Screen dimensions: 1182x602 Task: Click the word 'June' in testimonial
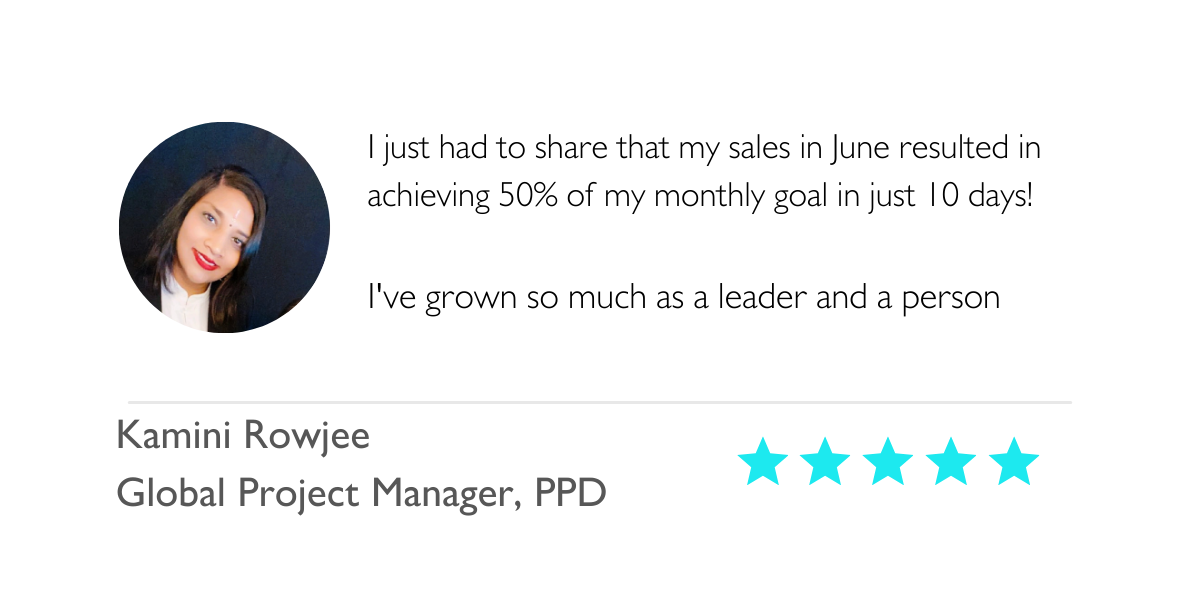tap(860, 148)
